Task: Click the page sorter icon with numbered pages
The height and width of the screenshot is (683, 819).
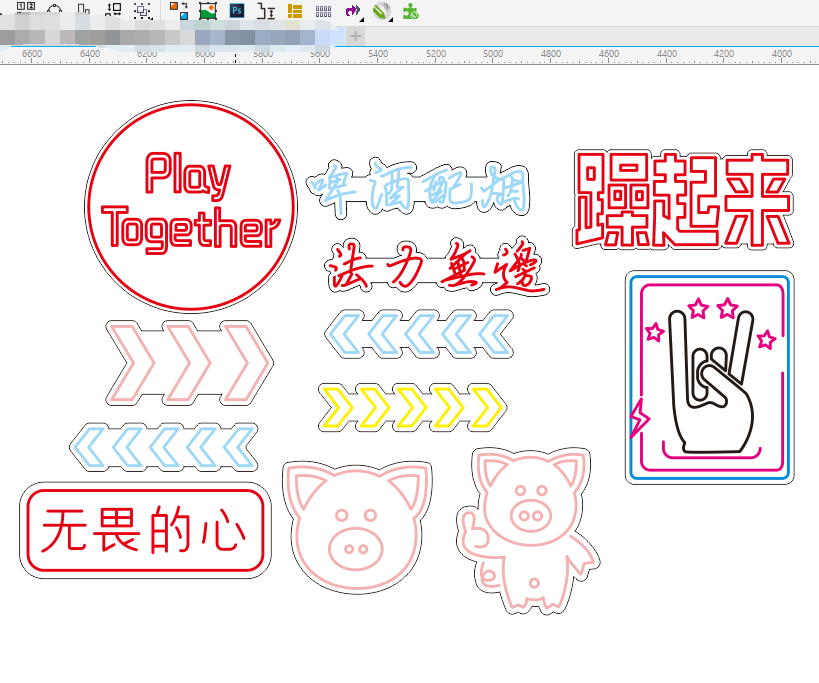Action: point(26,7)
